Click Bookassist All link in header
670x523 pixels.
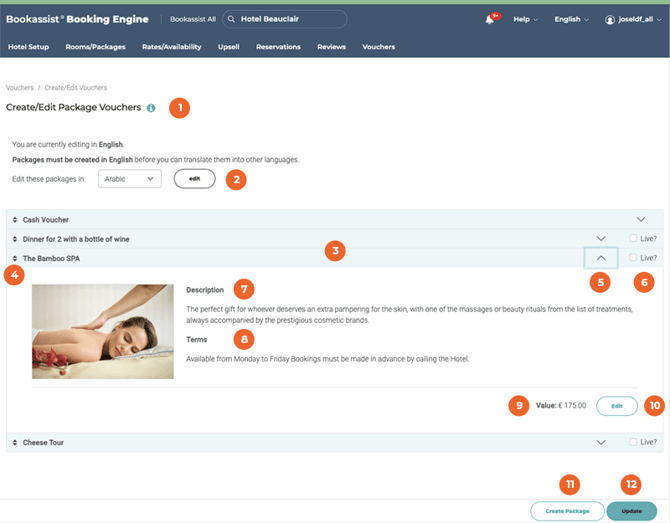[x=193, y=19]
